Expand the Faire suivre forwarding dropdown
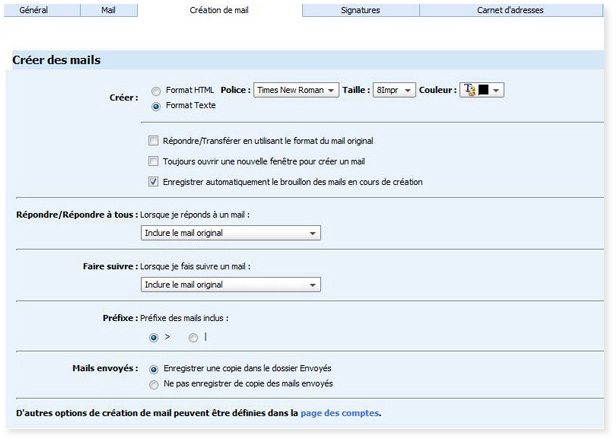Image resolution: width=616 pixels, height=441 pixels. tap(231, 285)
